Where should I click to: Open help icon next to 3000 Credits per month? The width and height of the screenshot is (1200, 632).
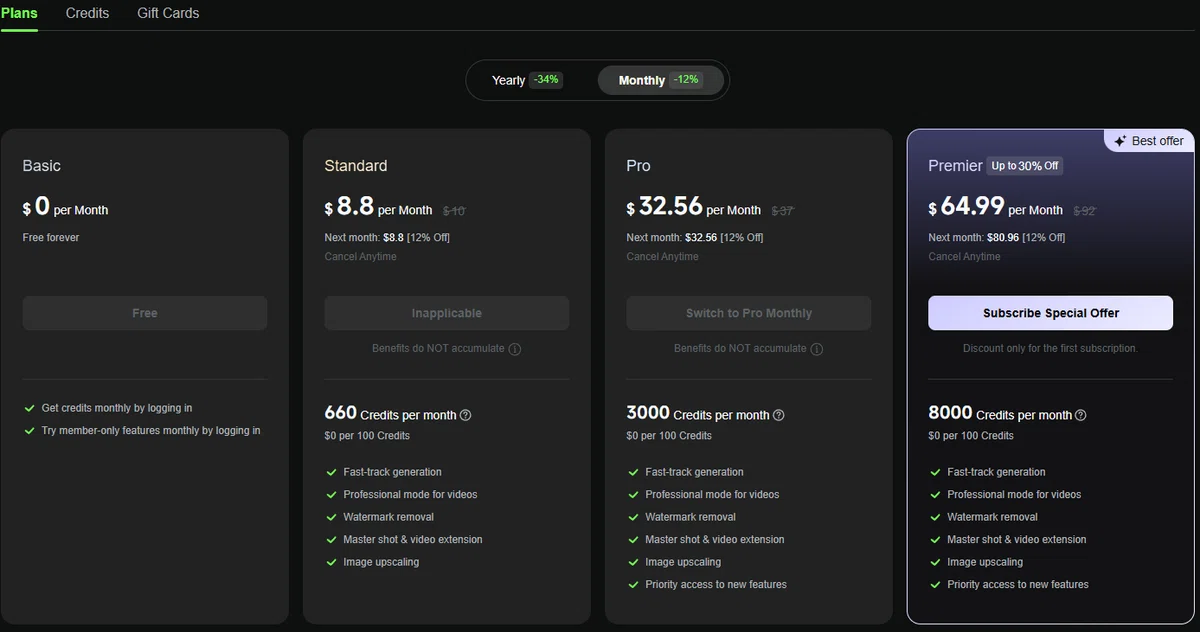click(x=779, y=415)
